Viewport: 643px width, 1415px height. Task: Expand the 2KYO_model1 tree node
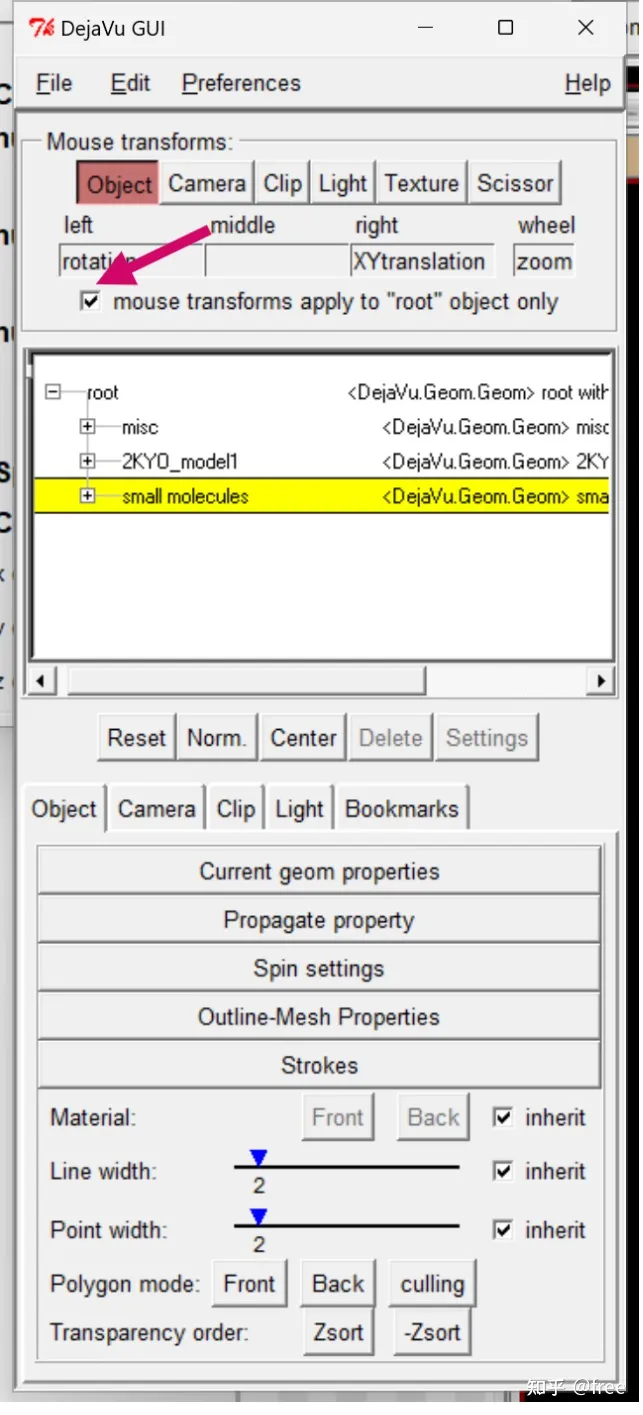tap(88, 462)
